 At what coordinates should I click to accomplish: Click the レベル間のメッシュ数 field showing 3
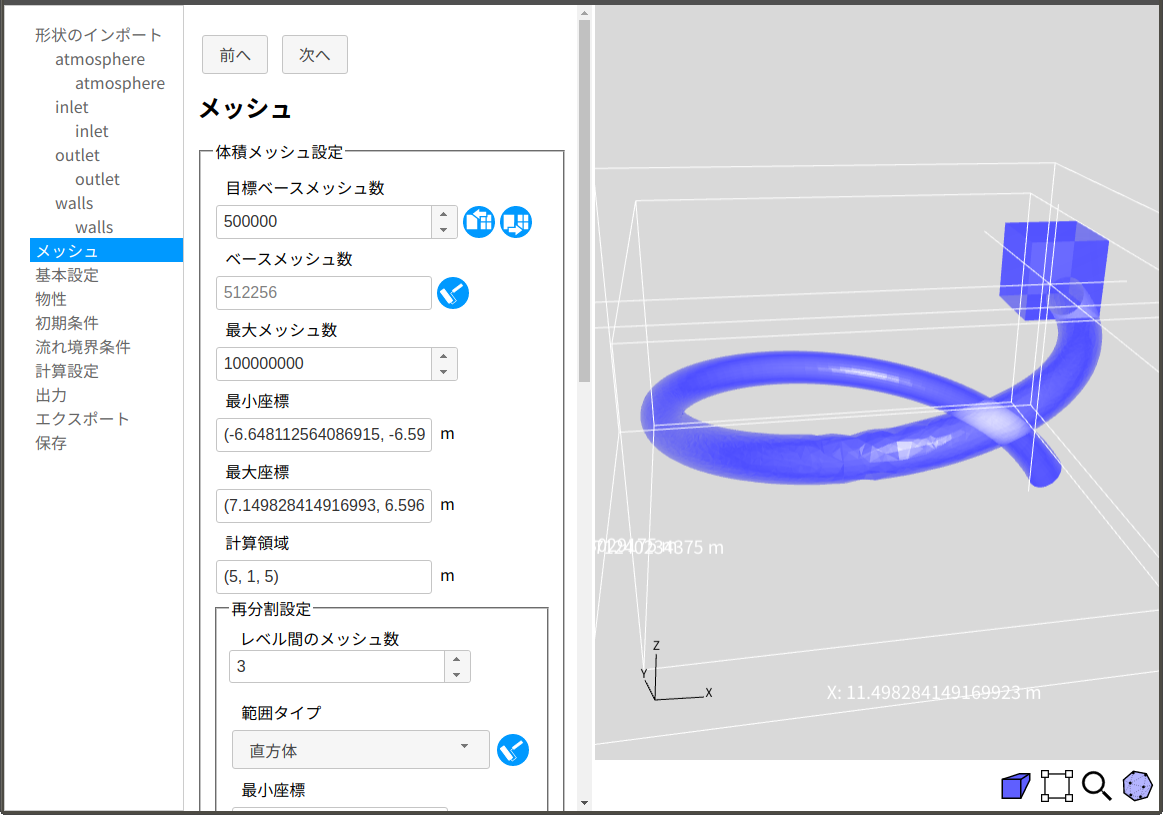click(337, 666)
